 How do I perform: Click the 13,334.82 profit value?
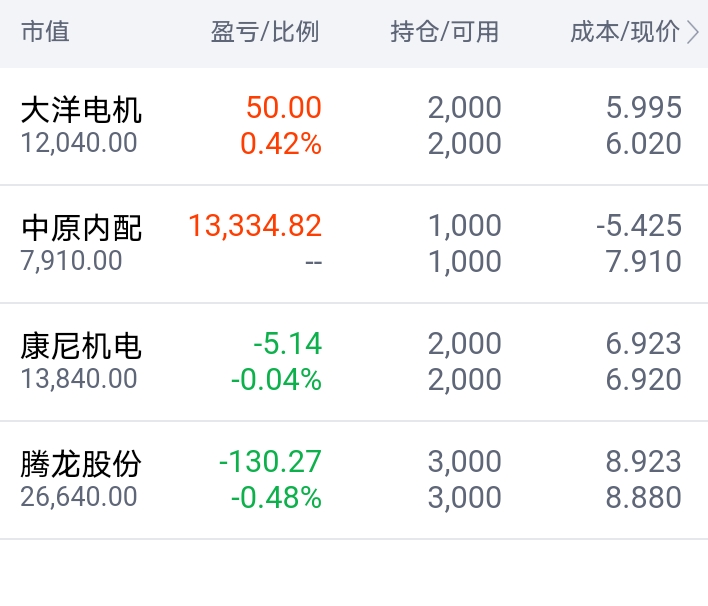pyautogui.click(x=255, y=226)
